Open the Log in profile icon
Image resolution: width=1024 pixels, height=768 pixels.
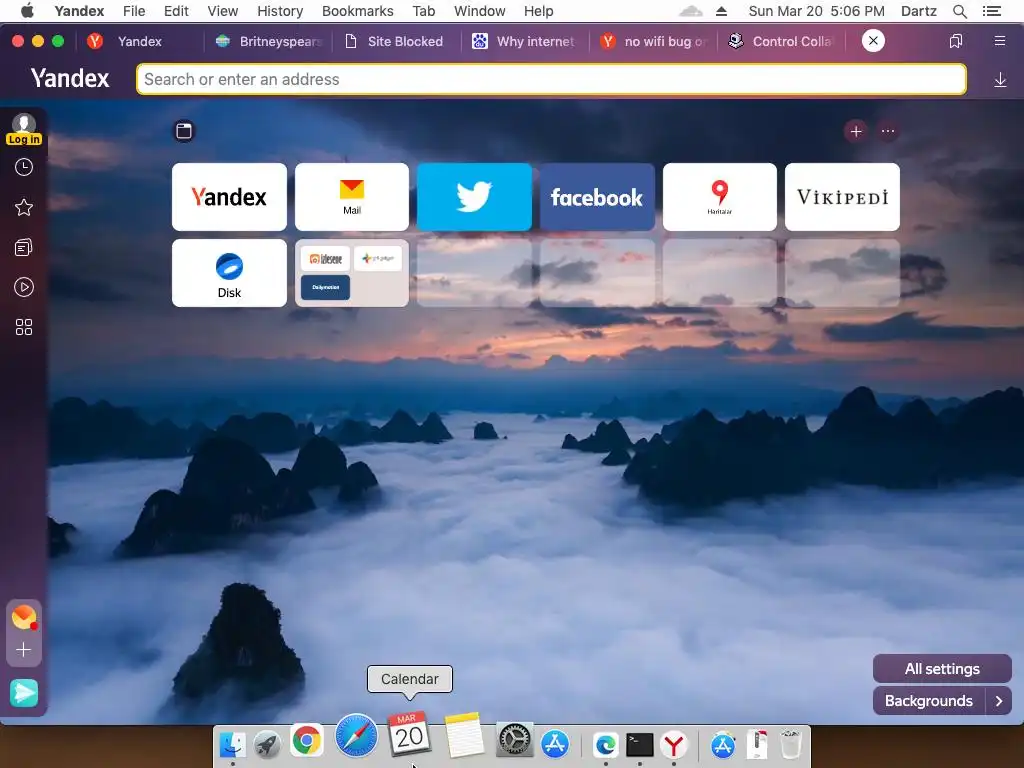[24, 129]
